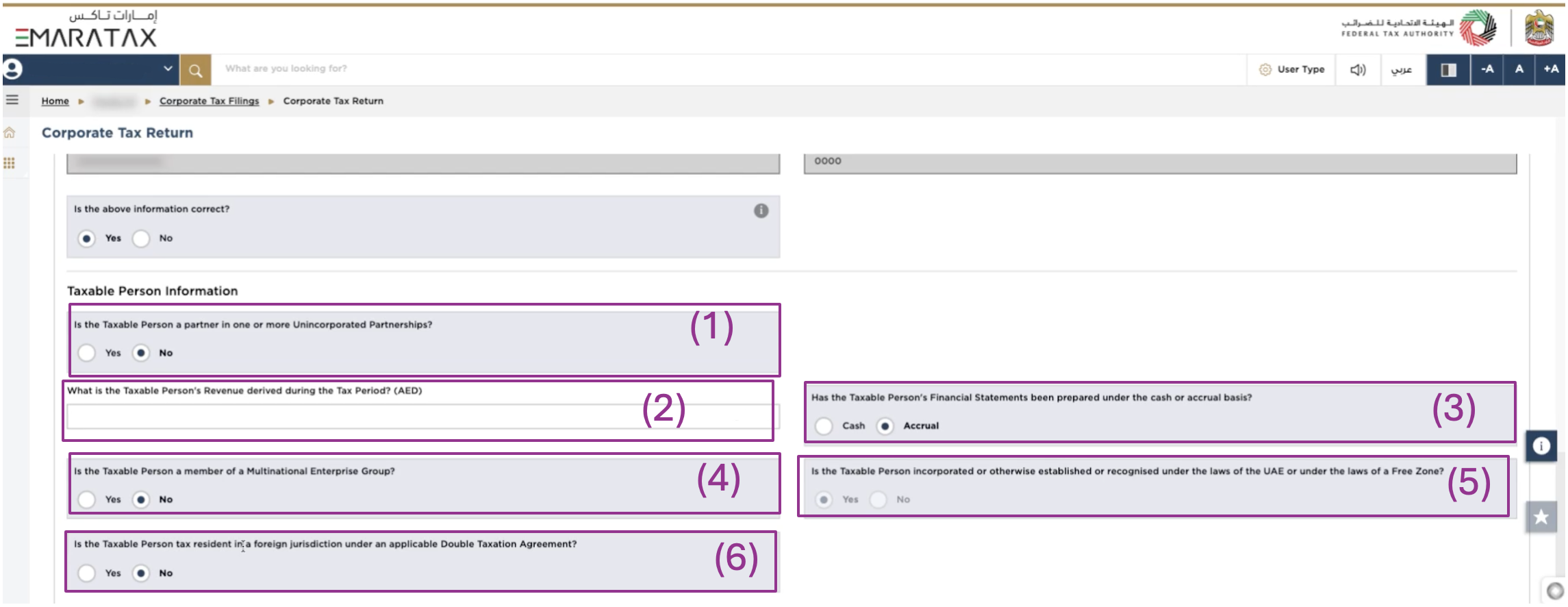Click the home icon in left sidebar
Viewport: 1568px width, 607px height.
point(10,133)
